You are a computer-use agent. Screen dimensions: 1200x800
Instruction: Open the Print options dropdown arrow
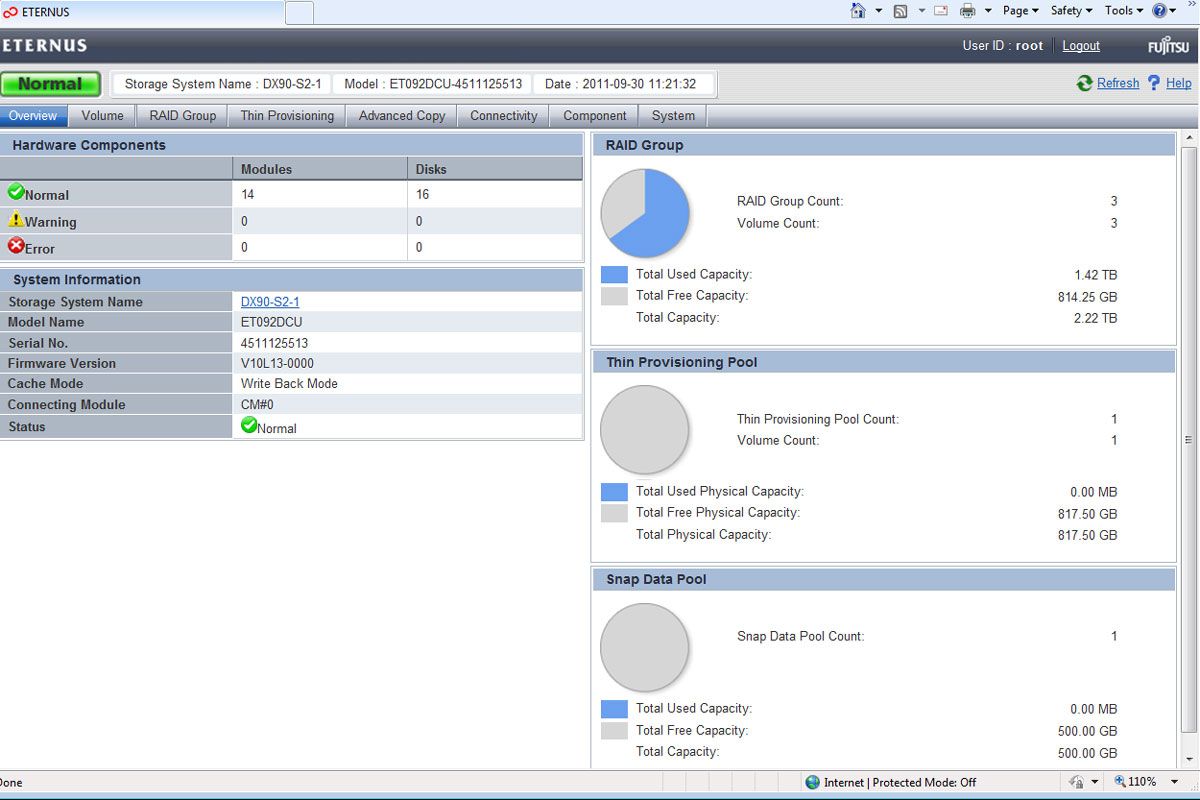point(988,11)
